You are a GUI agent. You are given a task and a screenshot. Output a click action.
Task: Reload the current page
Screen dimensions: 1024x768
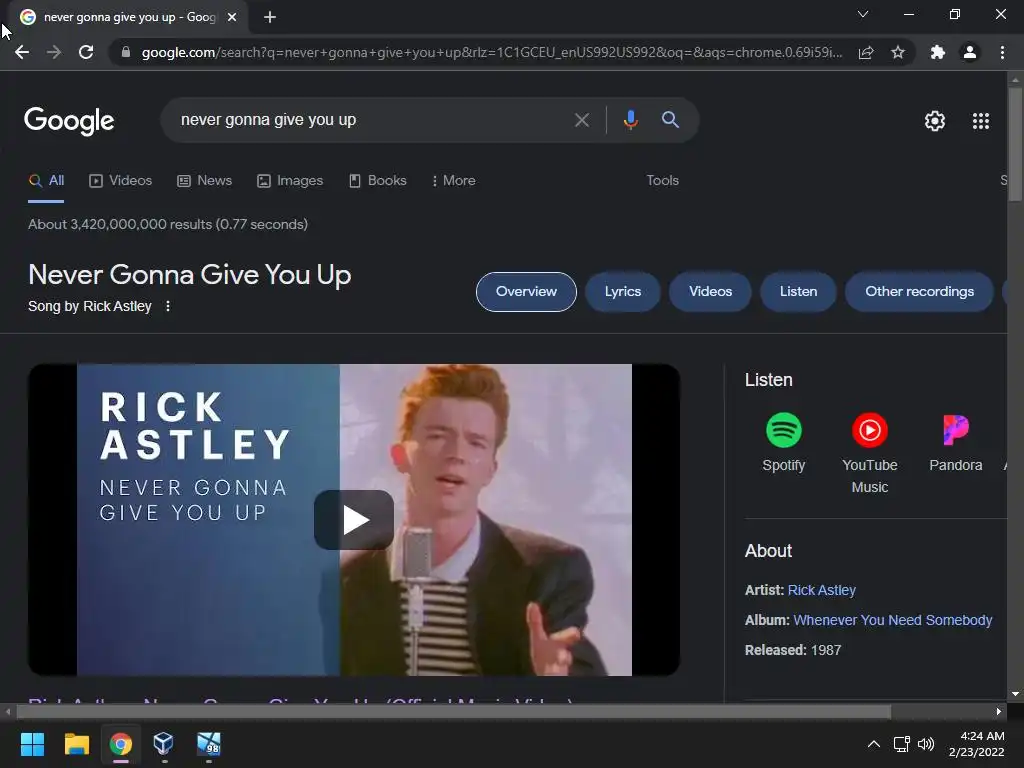(86, 52)
